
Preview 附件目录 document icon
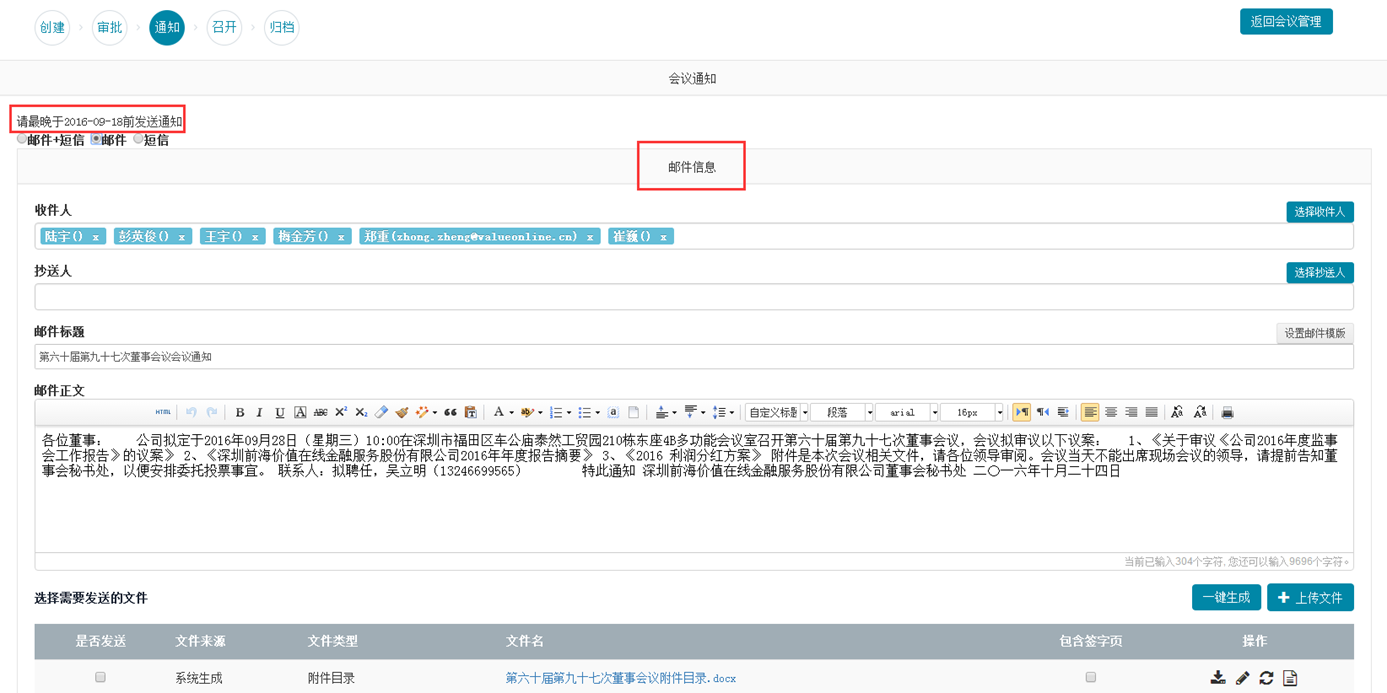pyautogui.click(x=1290, y=677)
